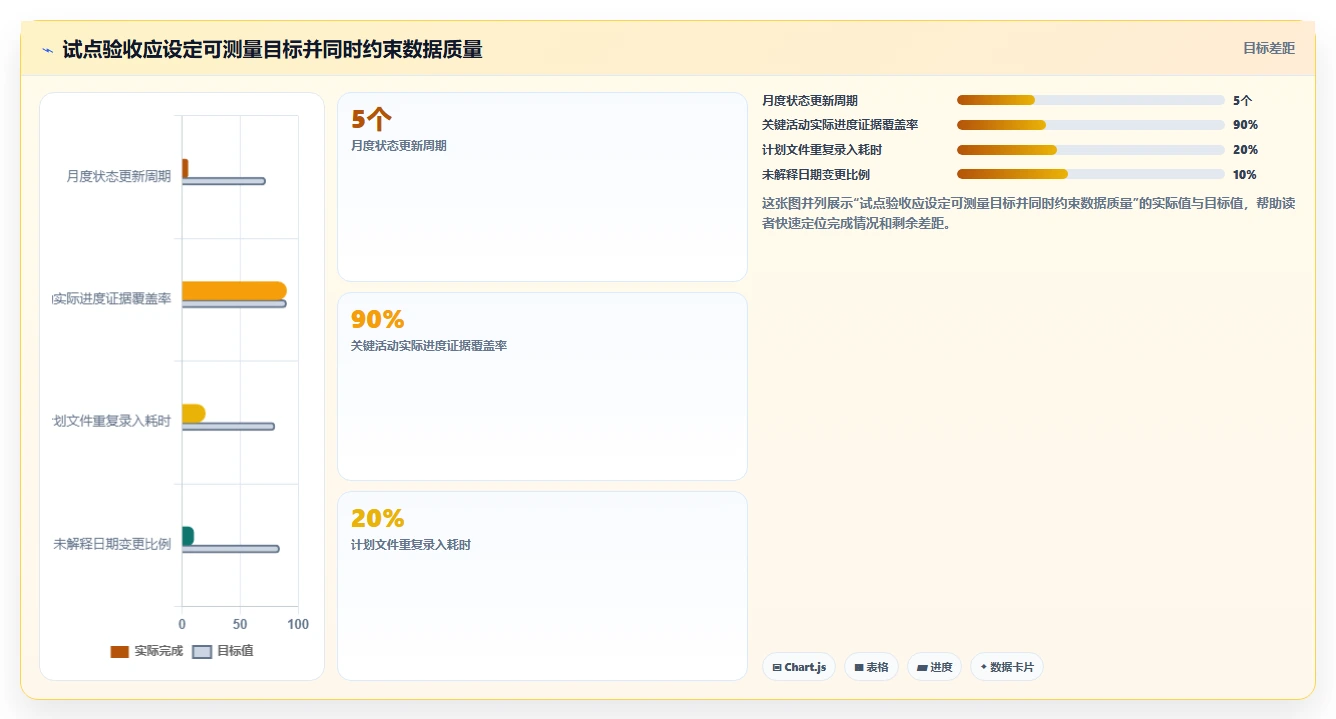Click the 目标差距 tag in the header
The height and width of the screenshot is (719, 1336).
coord(1268,48)
